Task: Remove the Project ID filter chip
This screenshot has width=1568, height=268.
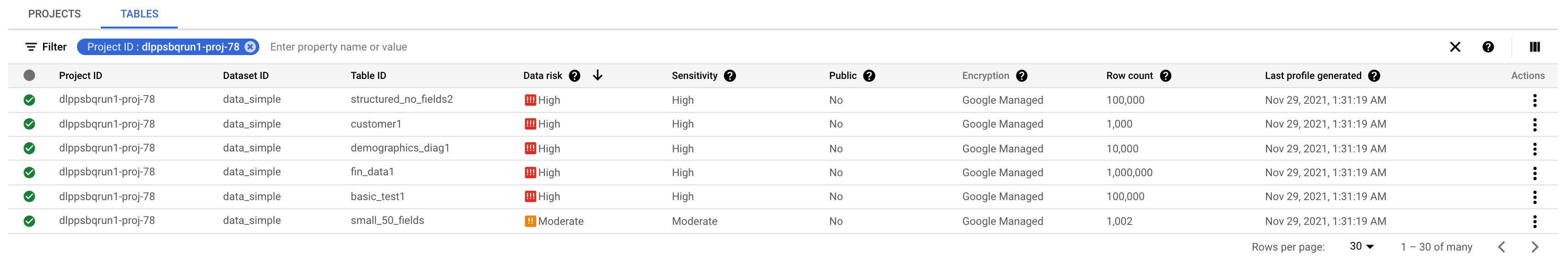Action: (250, 46)
